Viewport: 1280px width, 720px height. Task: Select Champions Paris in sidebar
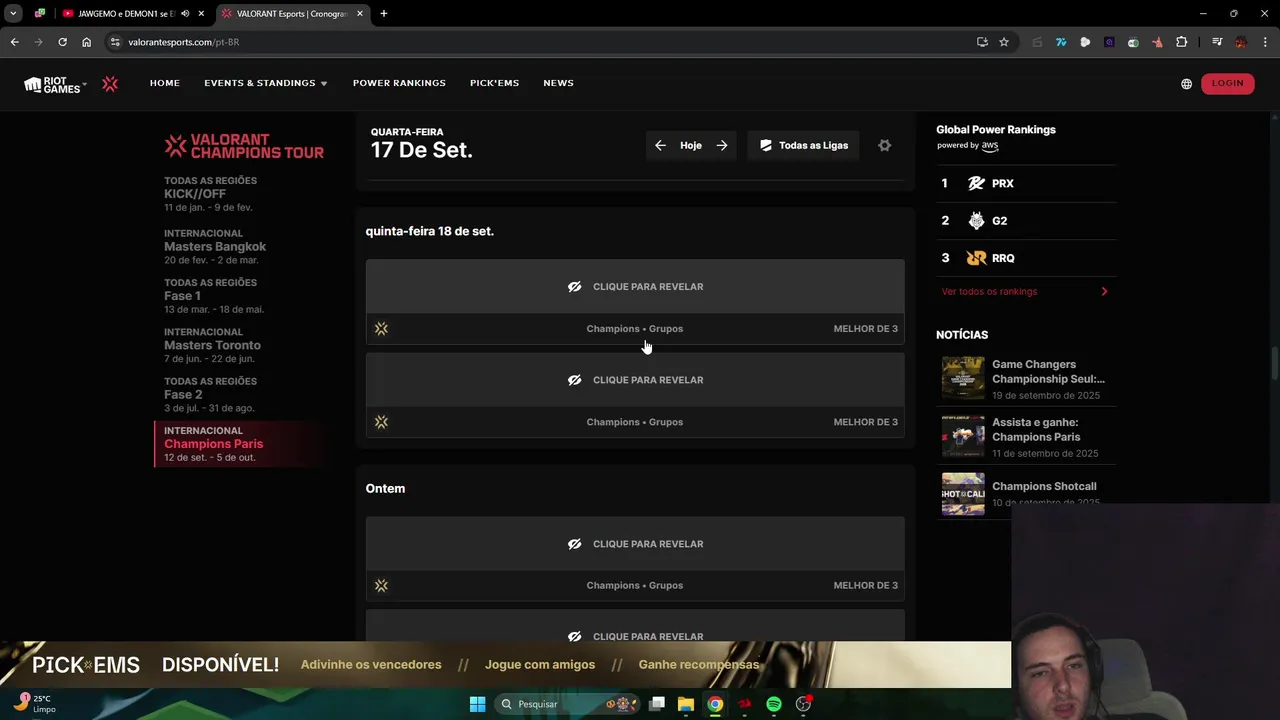coord(240,444)
